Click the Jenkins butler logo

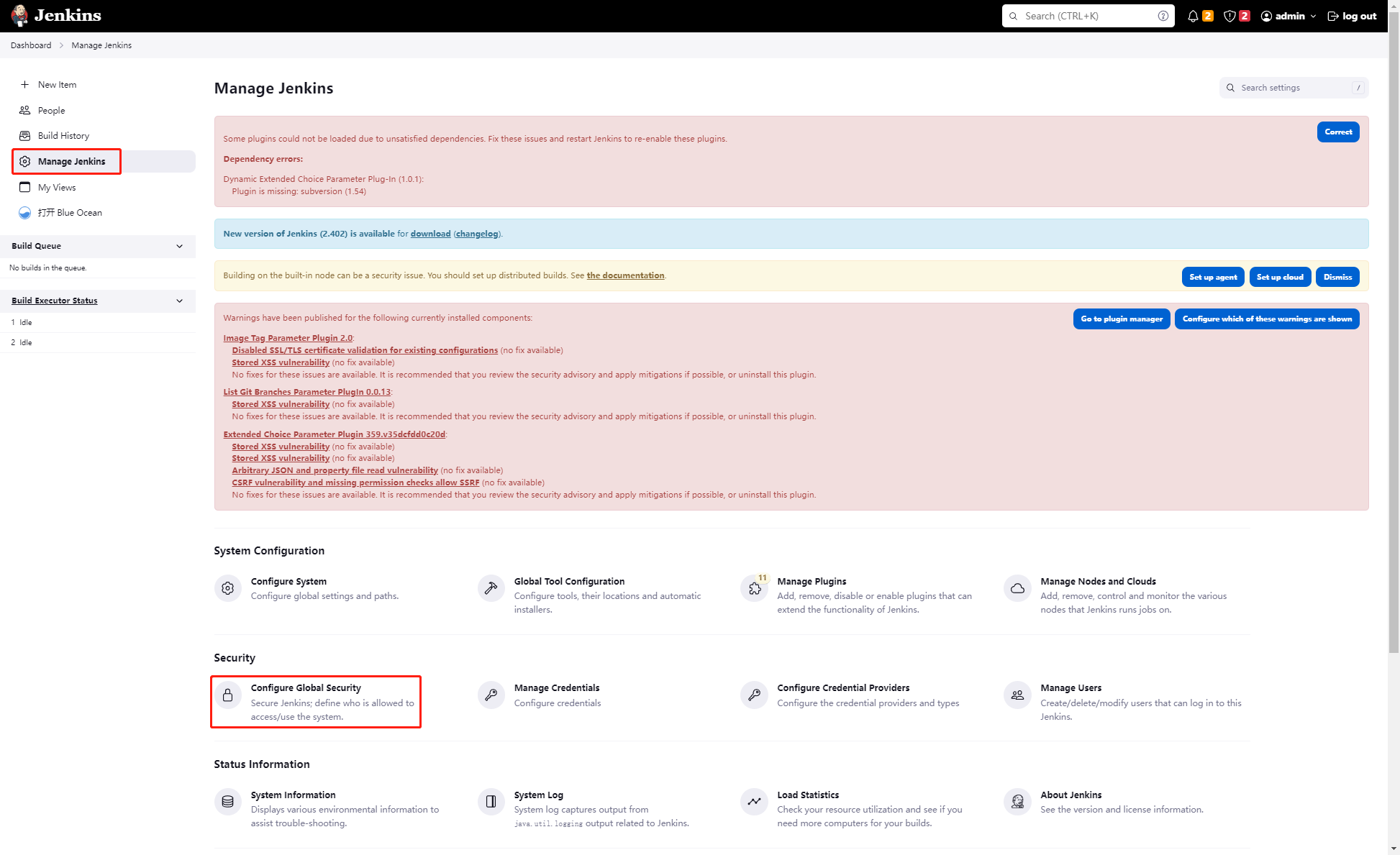pyautogui.click(x=20, y=15)
